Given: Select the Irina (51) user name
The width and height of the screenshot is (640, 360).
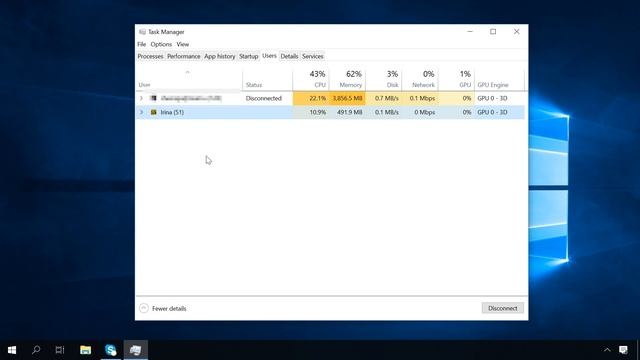Looking at the screenshot, I should [x=172, y=112].
